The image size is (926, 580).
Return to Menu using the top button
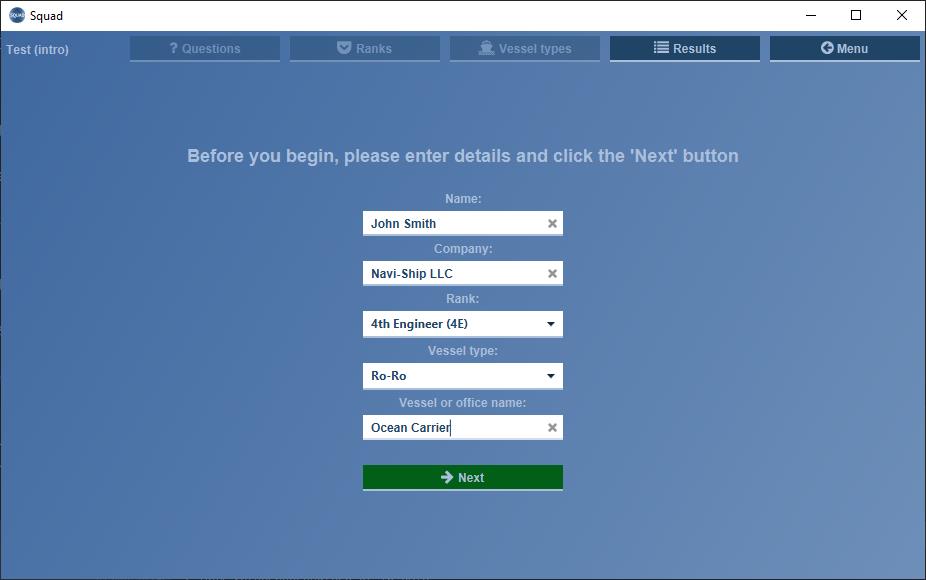844,48
